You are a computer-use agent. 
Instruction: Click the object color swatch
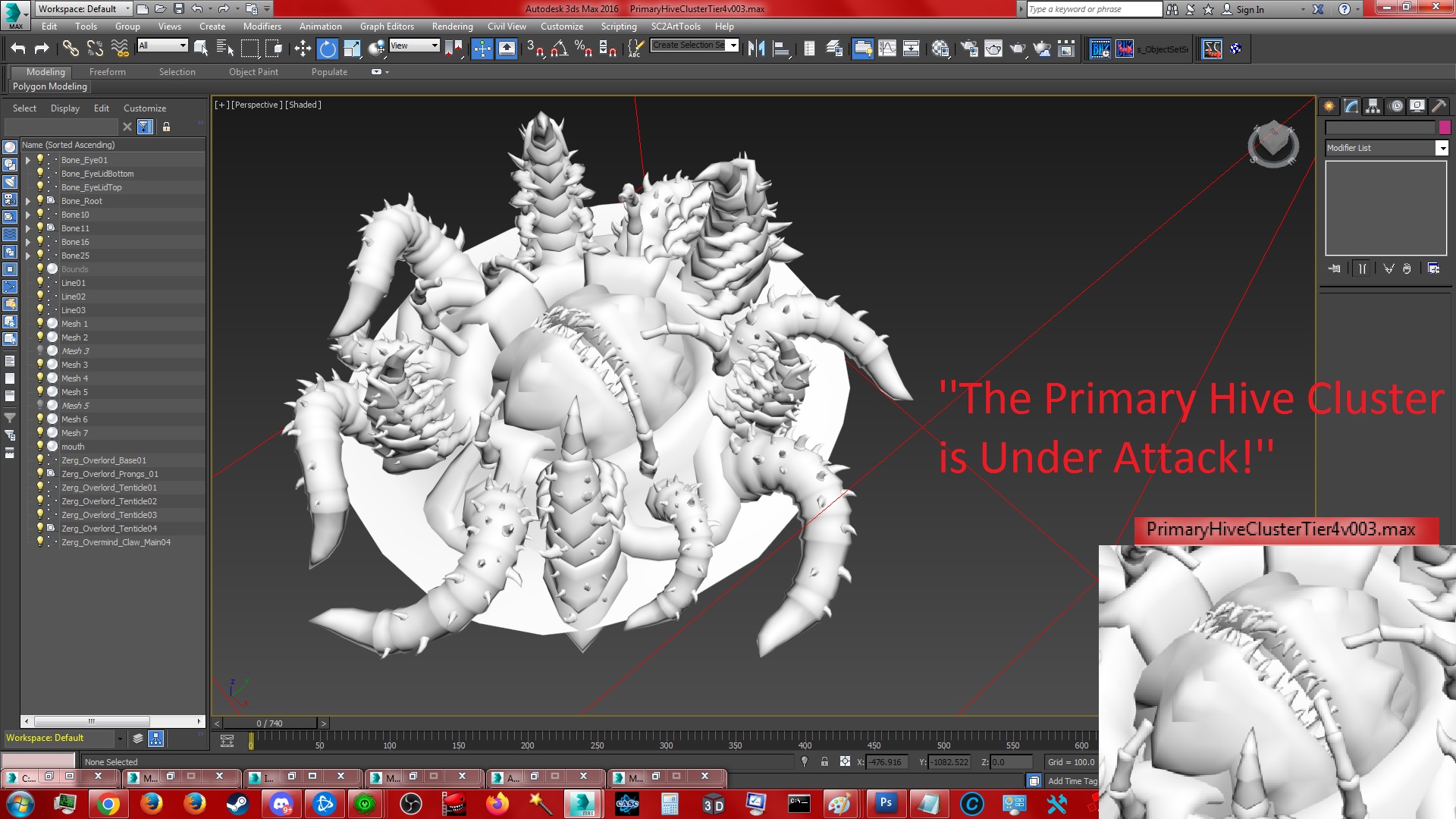[x=1445, y=127]
